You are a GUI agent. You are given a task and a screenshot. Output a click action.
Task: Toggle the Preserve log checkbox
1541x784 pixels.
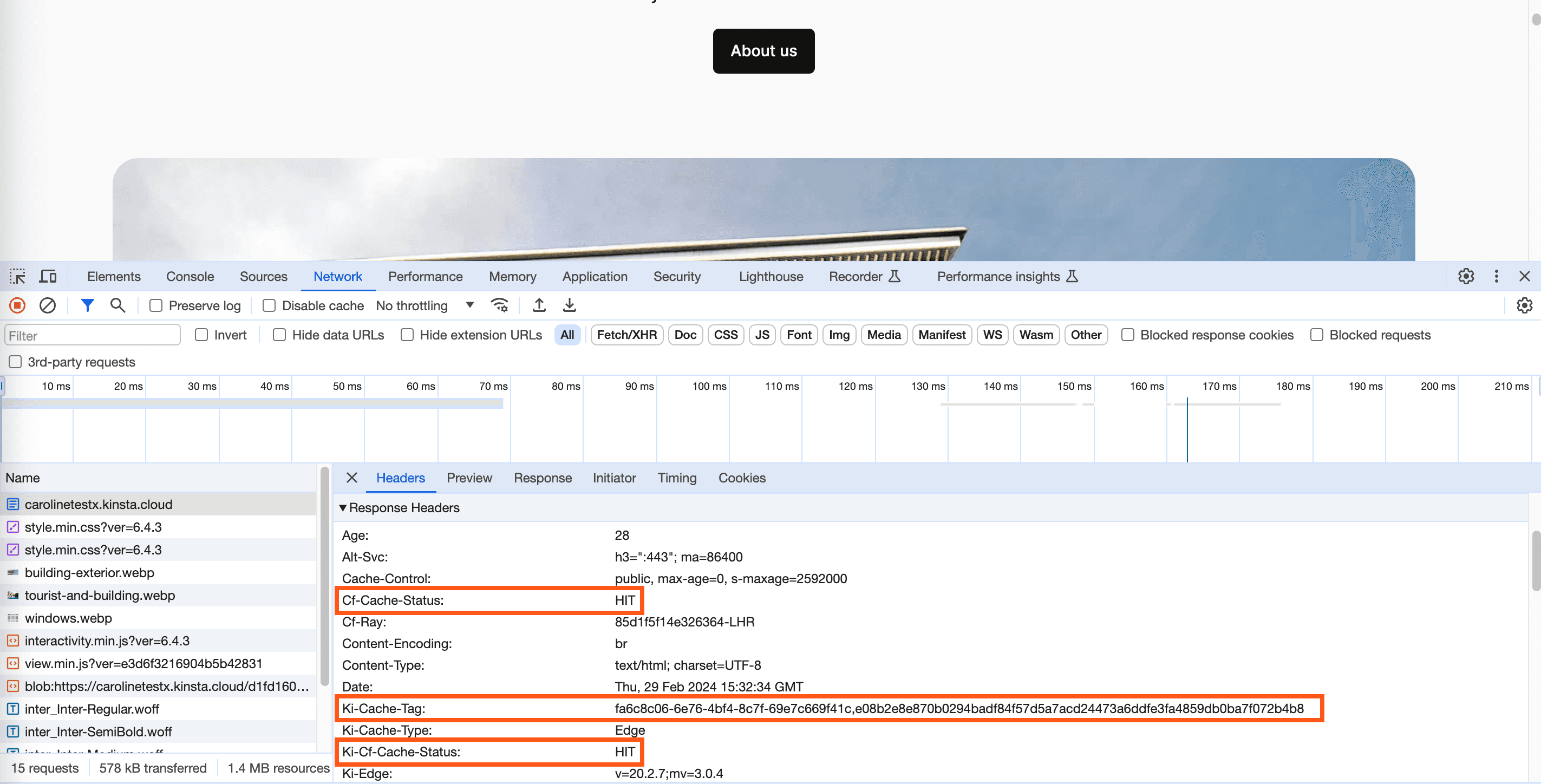[155, 305]
